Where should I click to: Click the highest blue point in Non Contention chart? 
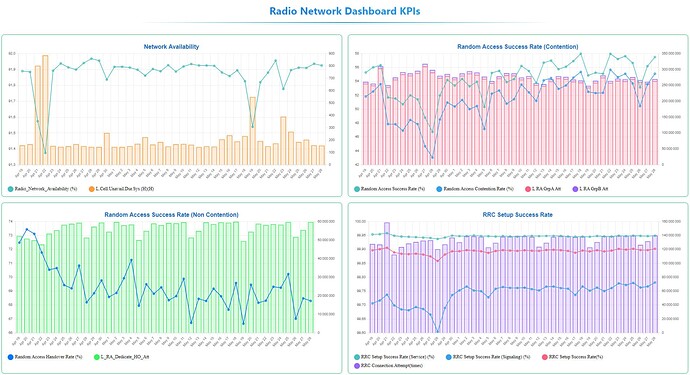(x=27, y=229)
